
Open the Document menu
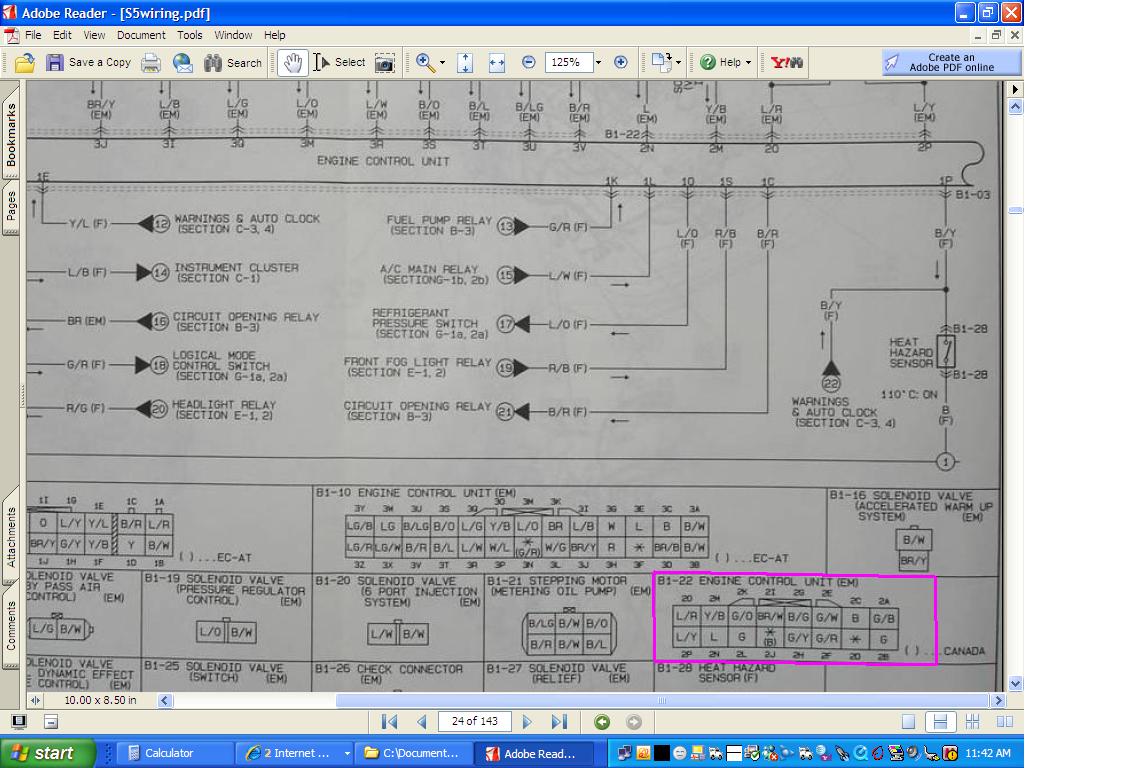point(141,35)
